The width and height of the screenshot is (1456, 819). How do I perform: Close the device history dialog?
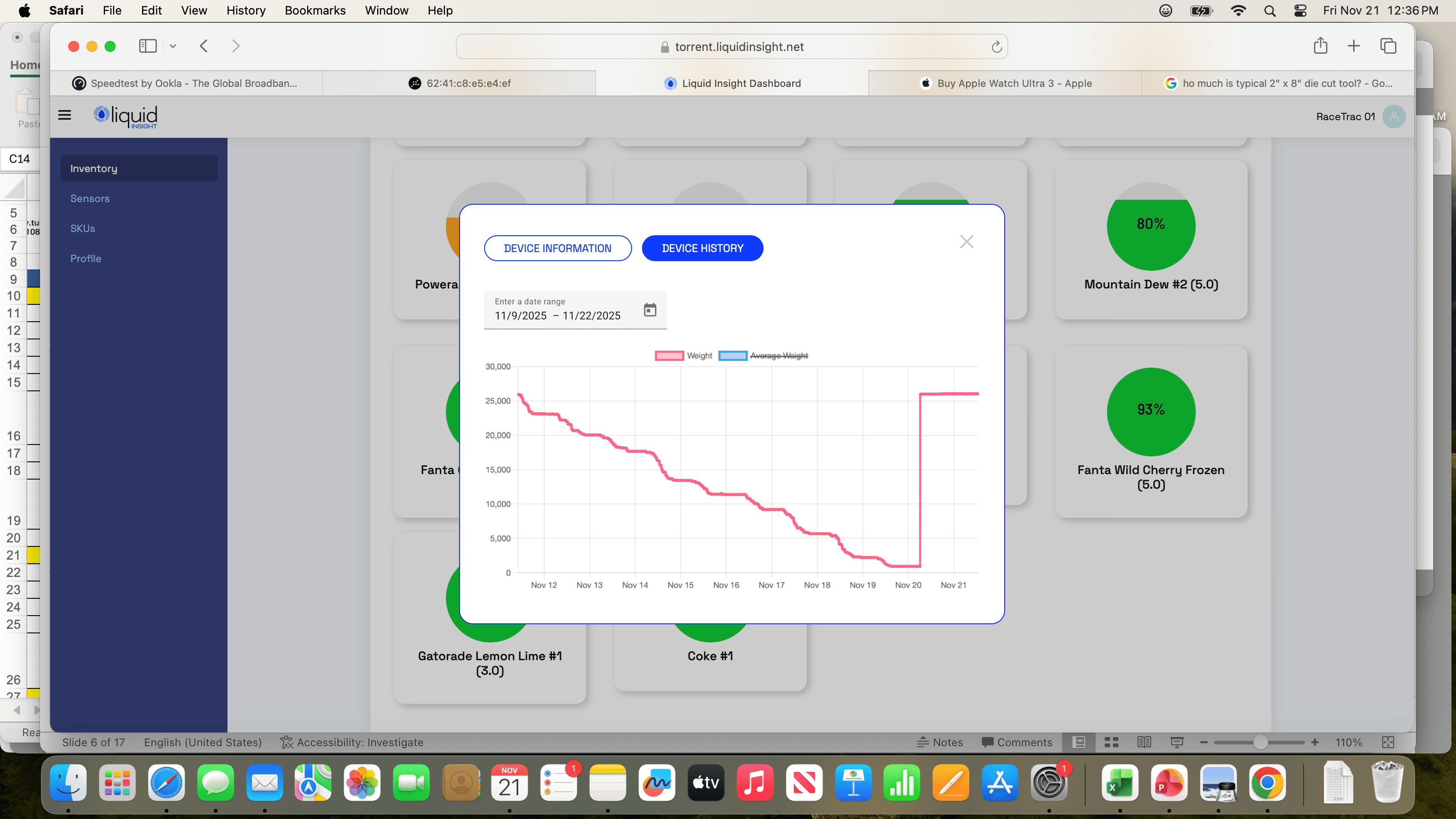click(966, 242)
